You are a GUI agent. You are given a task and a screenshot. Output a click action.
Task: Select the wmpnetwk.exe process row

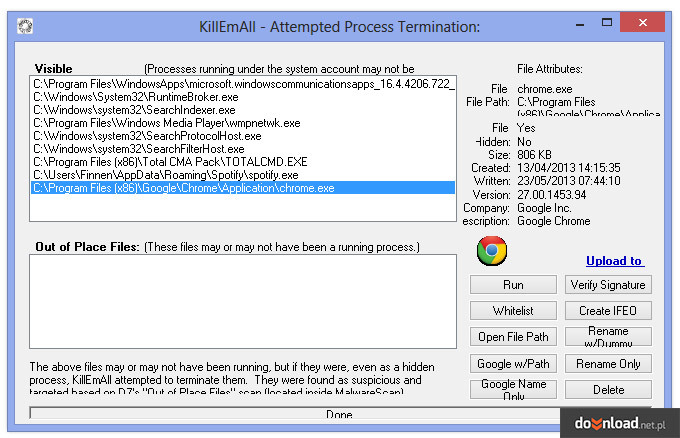[x=243, y=123]
